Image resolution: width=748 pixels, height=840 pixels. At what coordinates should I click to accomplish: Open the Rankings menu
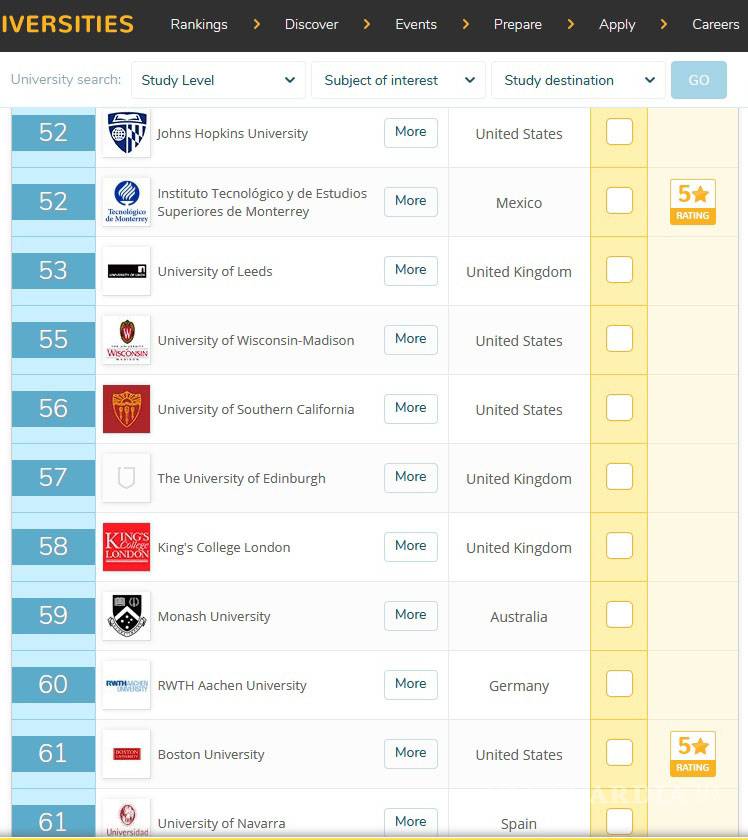(x=199, y=24)
